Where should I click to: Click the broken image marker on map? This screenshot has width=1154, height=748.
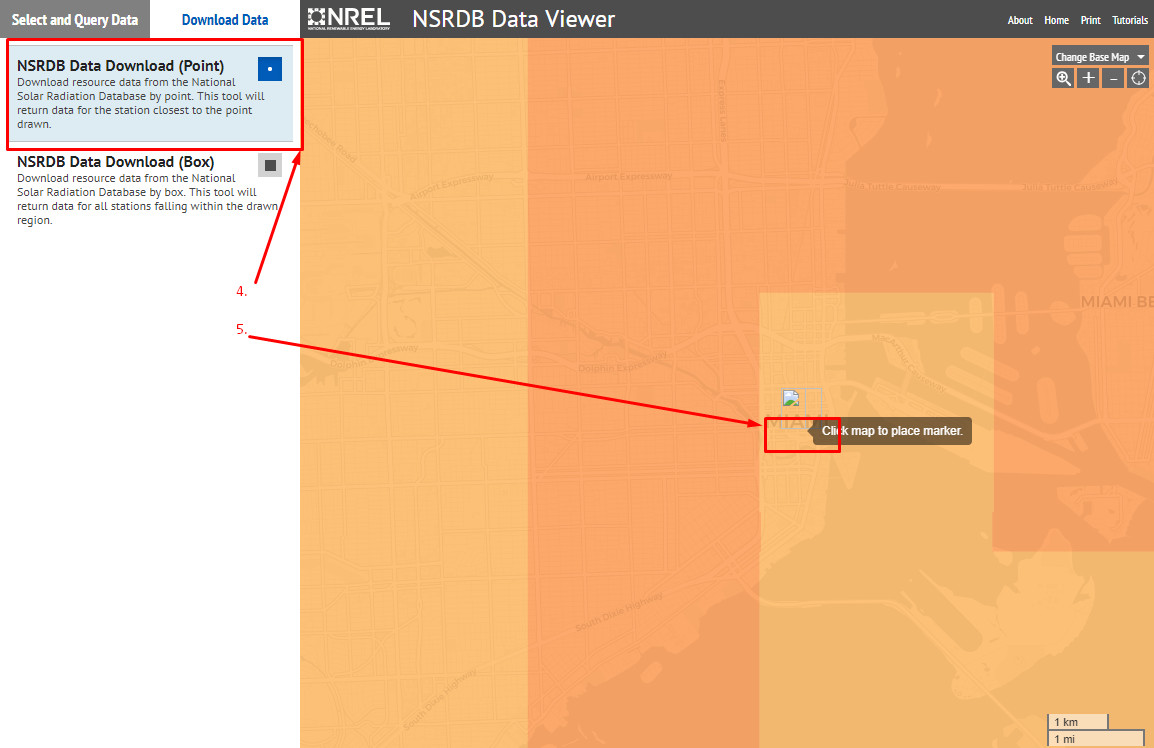click(x=791, y=398)
